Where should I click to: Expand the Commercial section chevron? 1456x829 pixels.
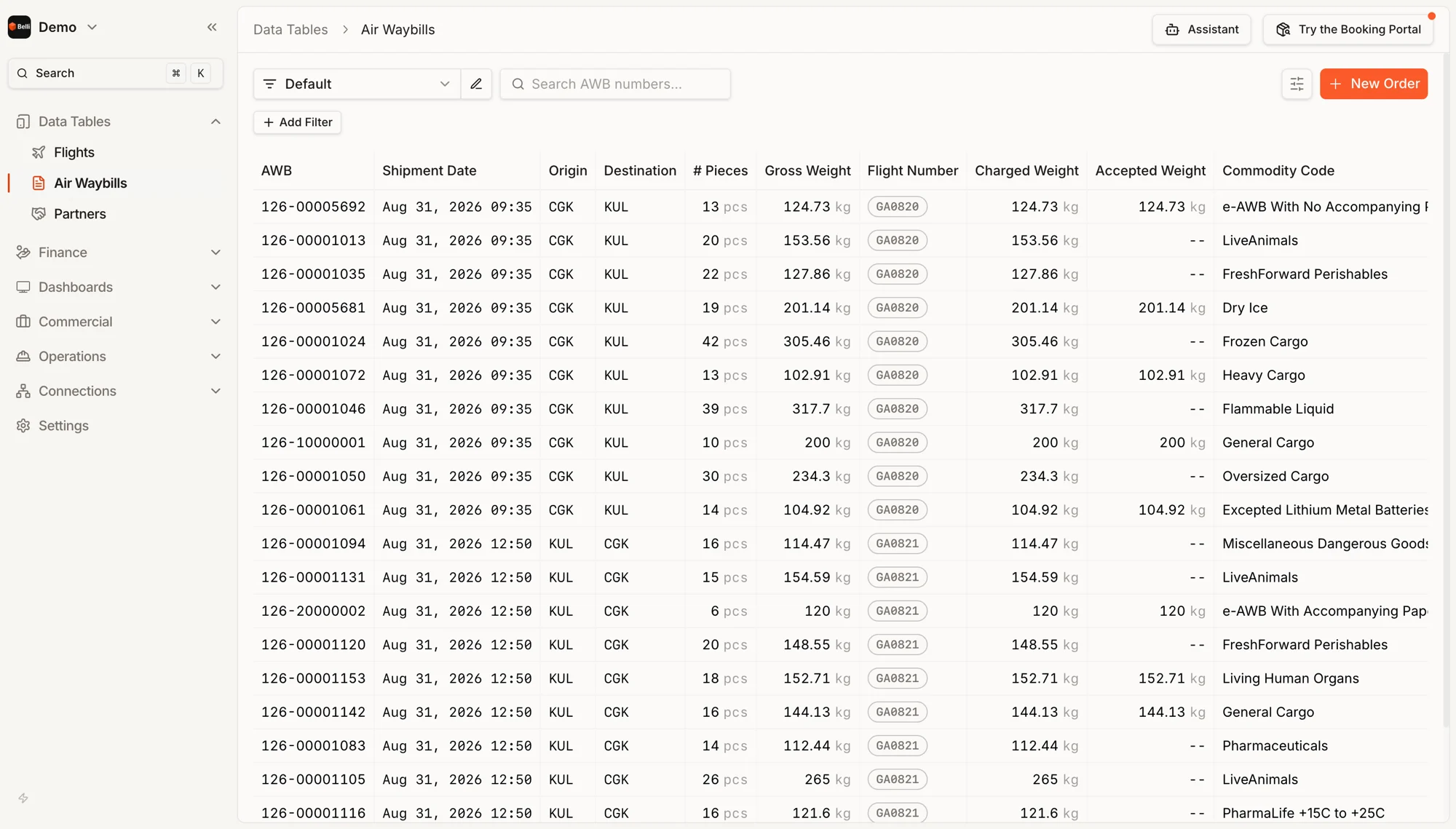coord(215,322)
